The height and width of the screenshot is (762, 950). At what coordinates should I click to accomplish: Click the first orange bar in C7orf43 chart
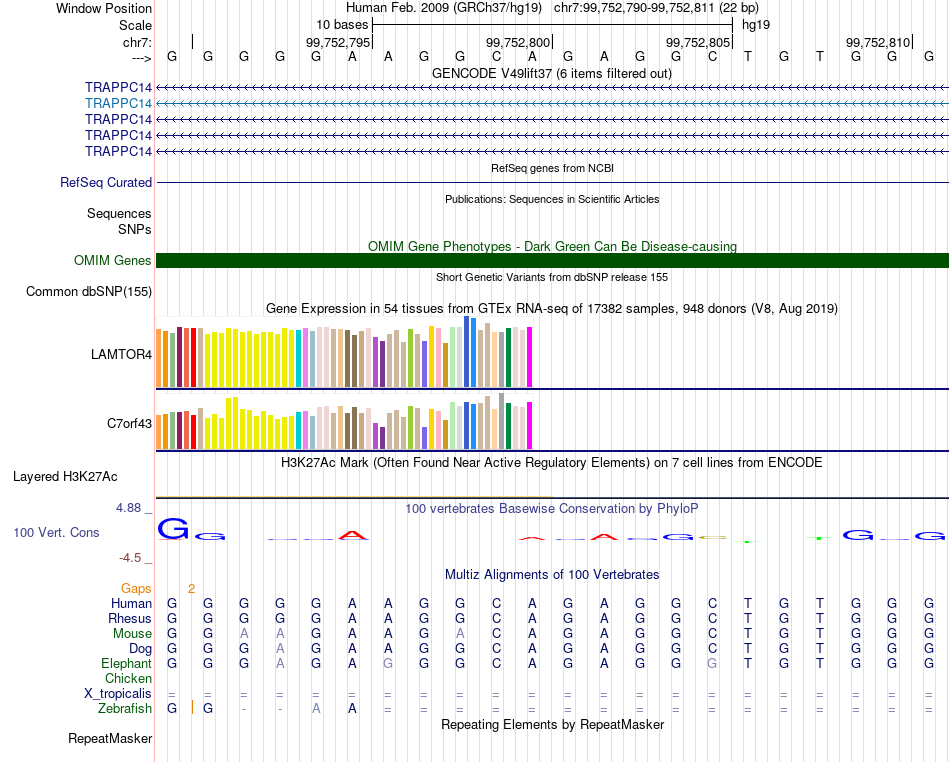click(x=159, y=431)
